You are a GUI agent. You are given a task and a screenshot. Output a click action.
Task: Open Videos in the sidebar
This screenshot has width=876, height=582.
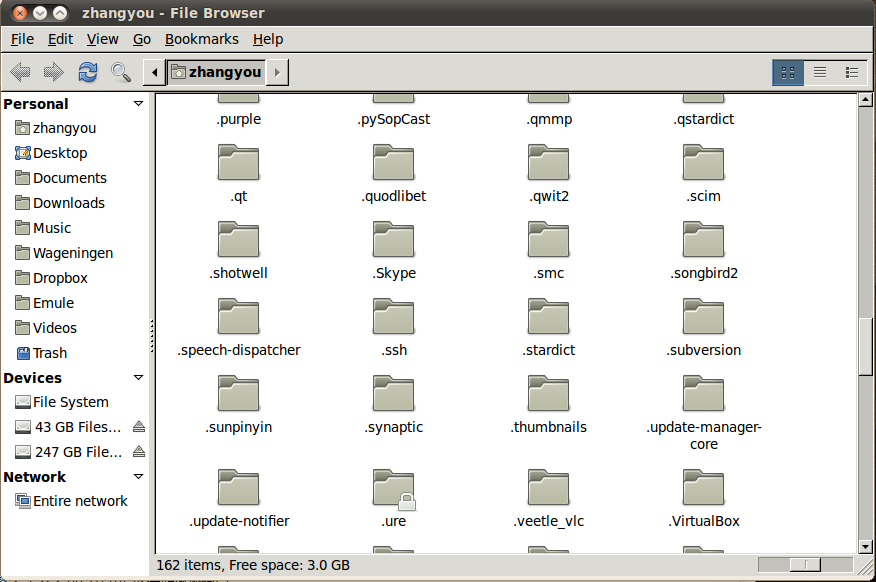click(46, 328)
